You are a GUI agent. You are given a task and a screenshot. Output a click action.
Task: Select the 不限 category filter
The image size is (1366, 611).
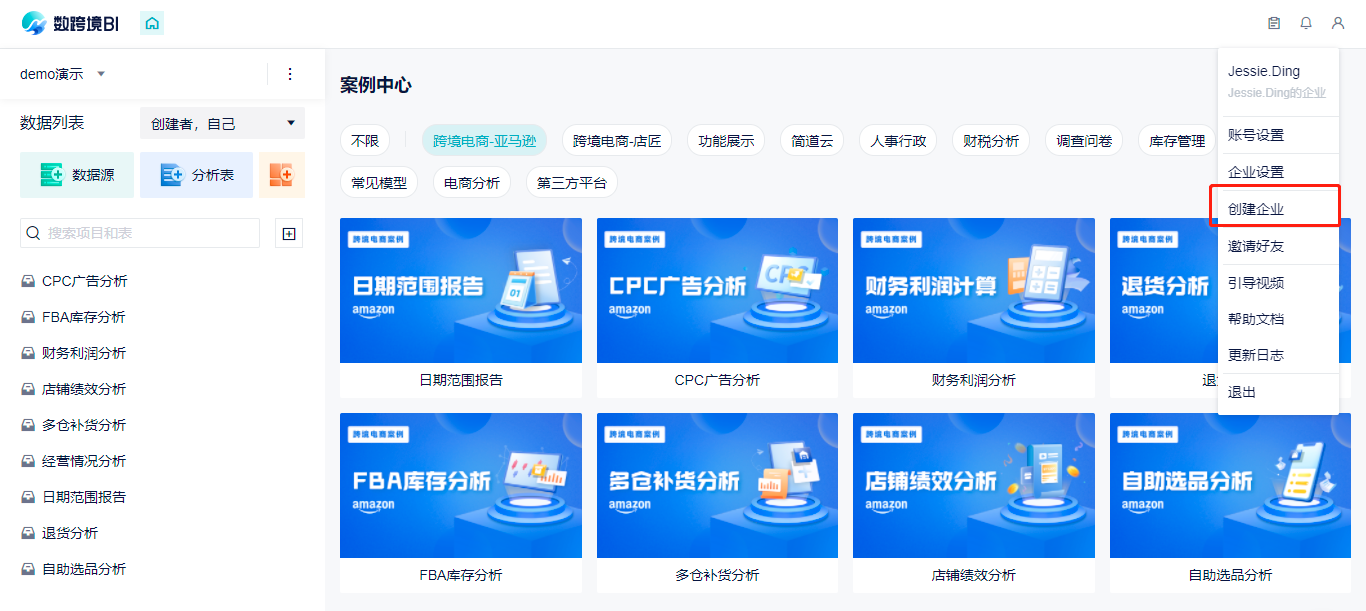pyautogui.click(x=365, y=141)
